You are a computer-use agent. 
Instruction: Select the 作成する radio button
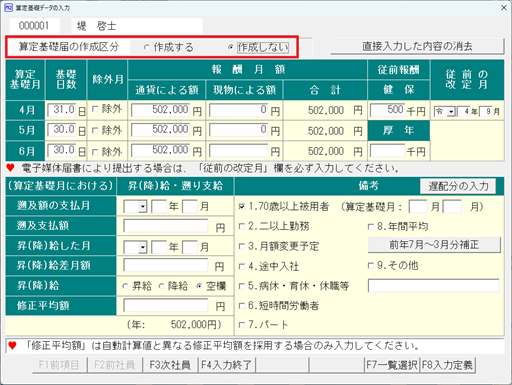point(146,47)
